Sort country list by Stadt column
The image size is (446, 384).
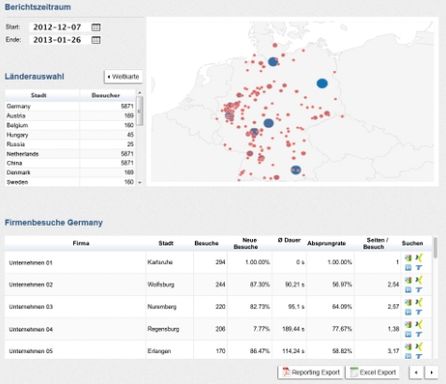click(x=42, y=95)
